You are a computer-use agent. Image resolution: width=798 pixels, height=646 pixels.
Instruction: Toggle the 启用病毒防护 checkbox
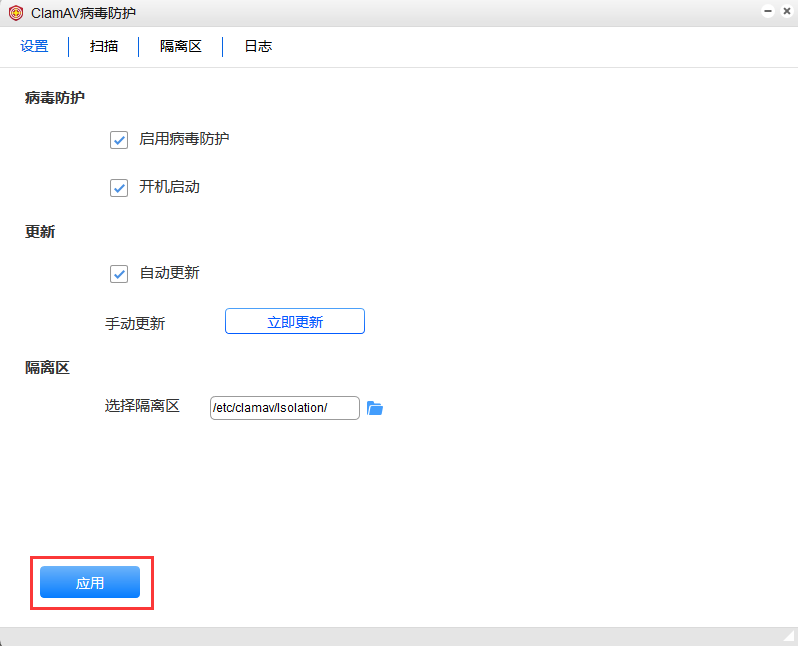119,140
